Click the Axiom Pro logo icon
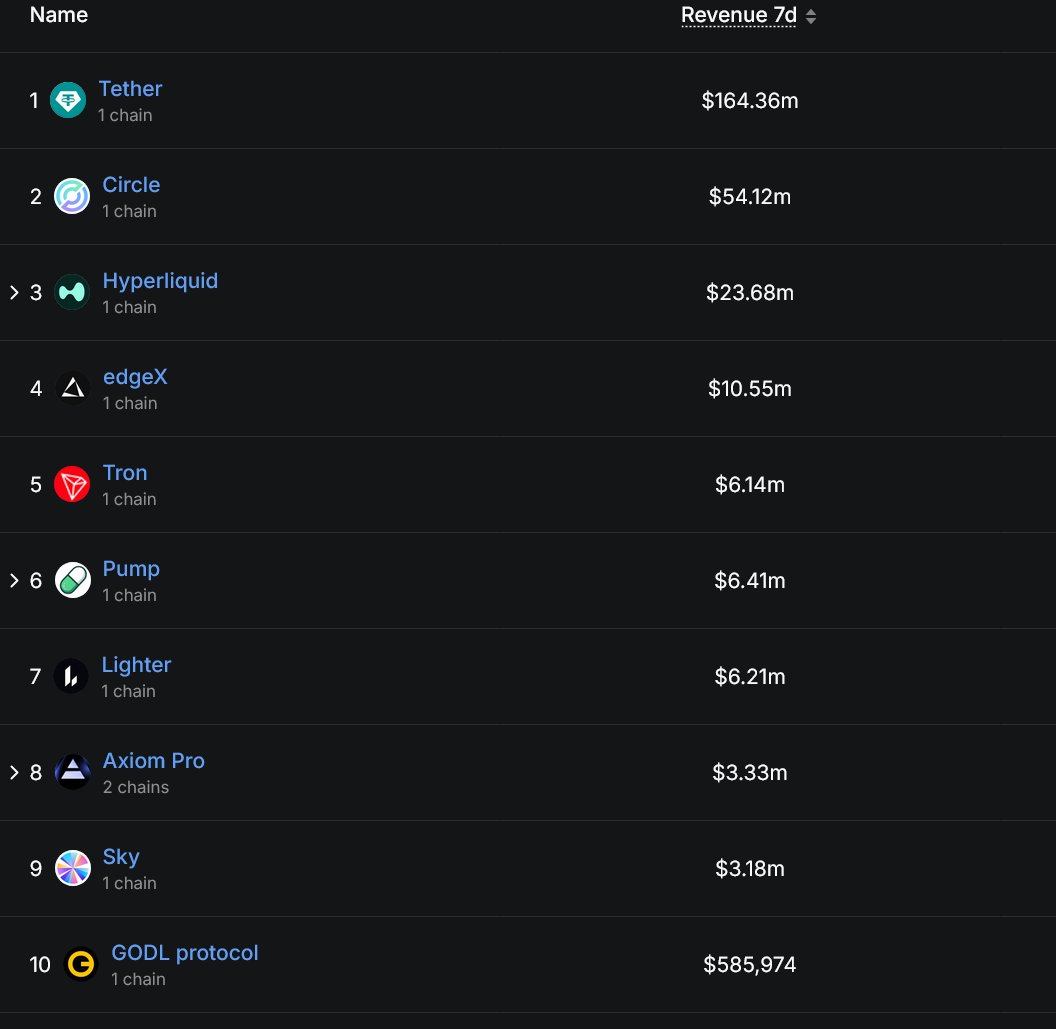 [x=72, y=772]
